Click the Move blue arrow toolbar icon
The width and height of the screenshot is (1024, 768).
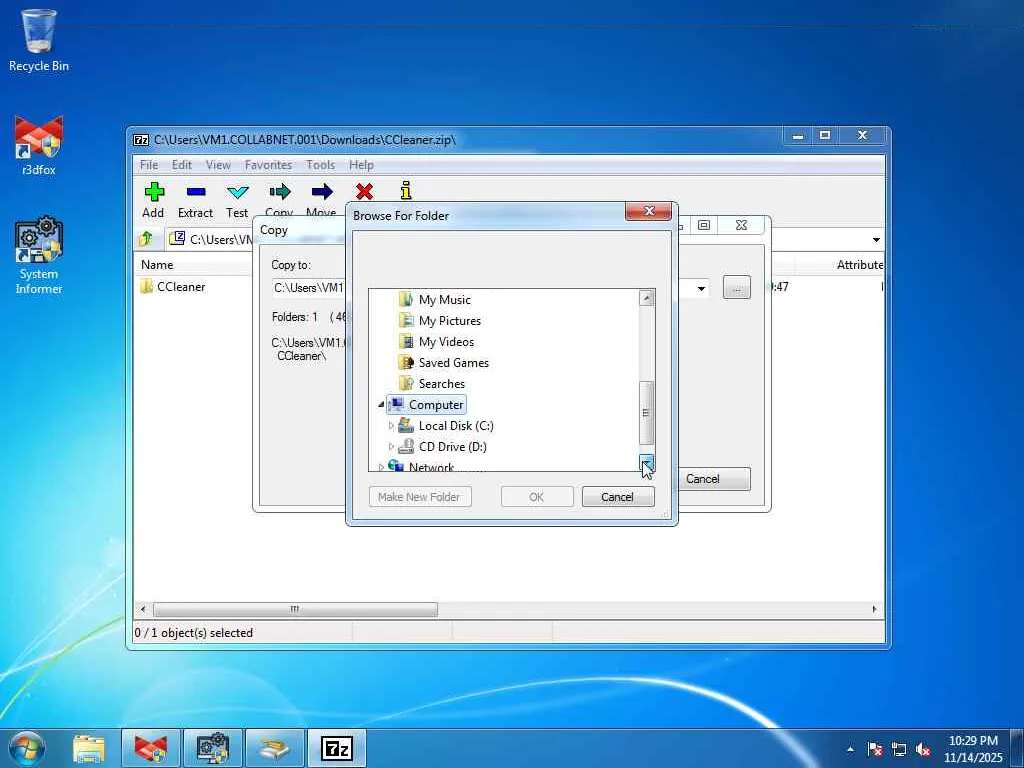321,192
